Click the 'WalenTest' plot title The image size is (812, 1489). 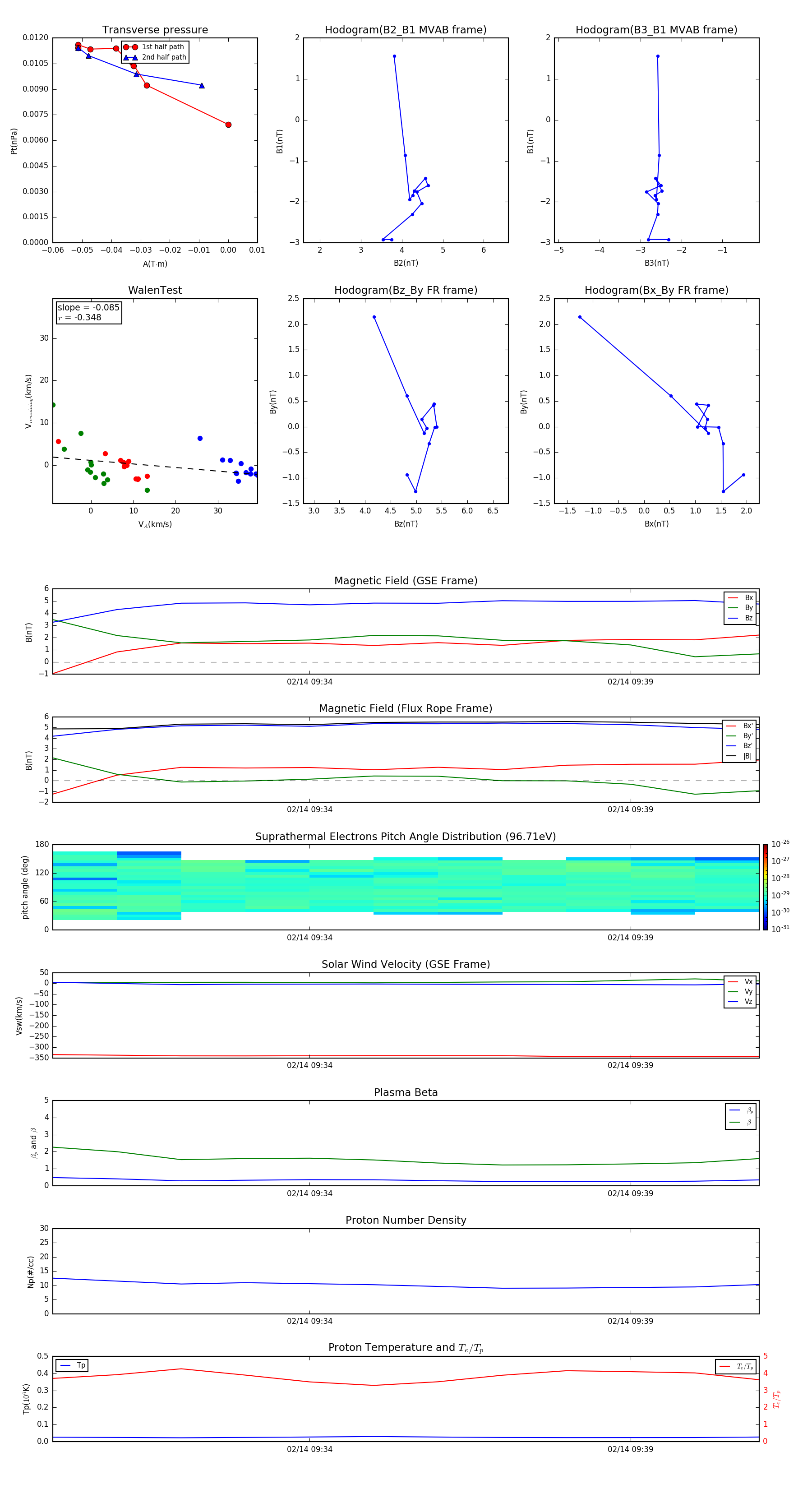155,290
